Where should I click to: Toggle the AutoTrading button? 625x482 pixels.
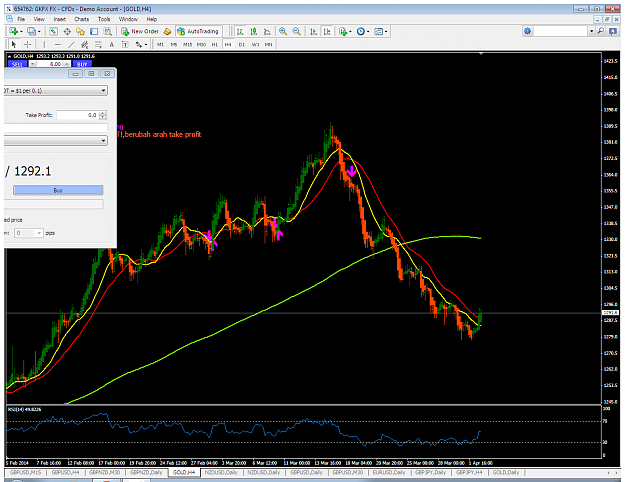[x=198, y=31]
